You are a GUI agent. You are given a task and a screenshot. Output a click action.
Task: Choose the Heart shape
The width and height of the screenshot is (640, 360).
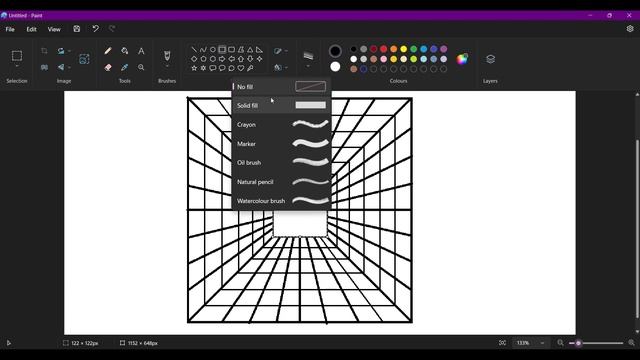coord(241,68)
